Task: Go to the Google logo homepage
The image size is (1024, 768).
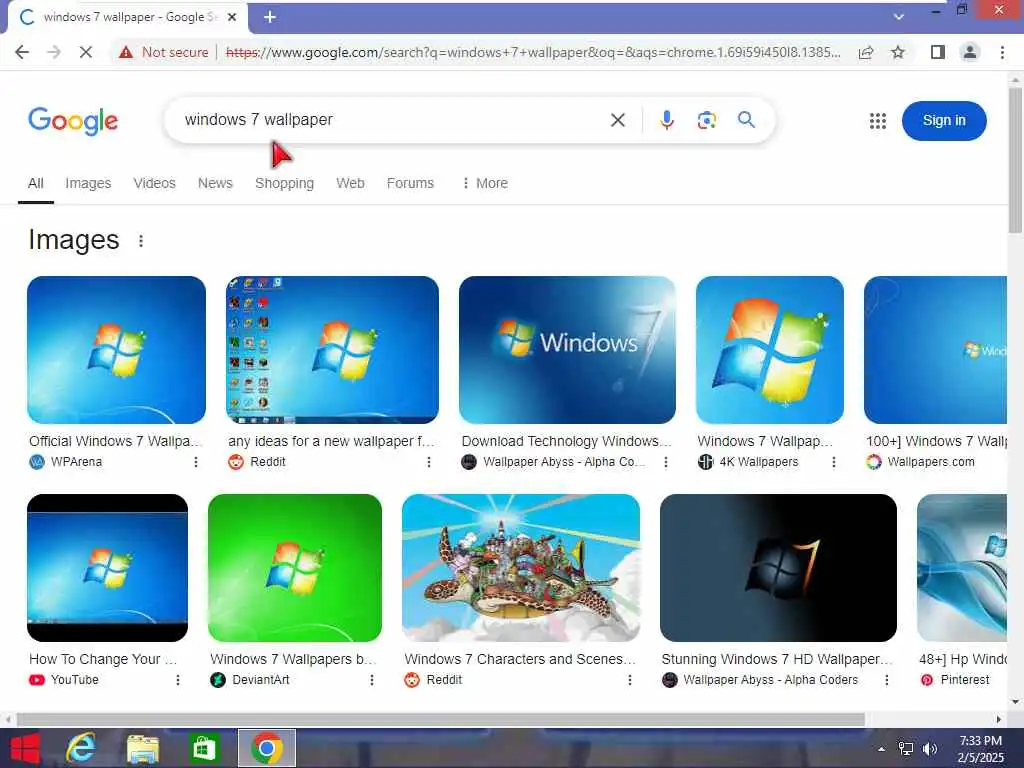Action: pos(73,121)
